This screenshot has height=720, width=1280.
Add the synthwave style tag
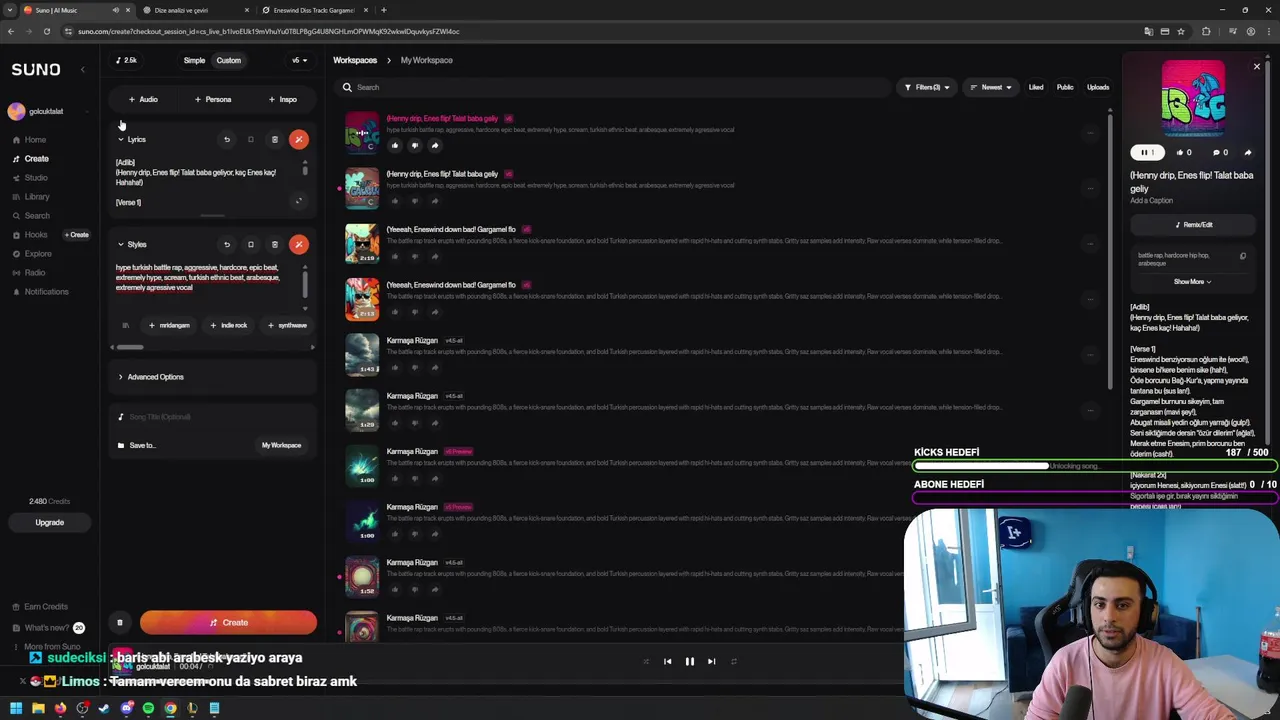[288, 325]
